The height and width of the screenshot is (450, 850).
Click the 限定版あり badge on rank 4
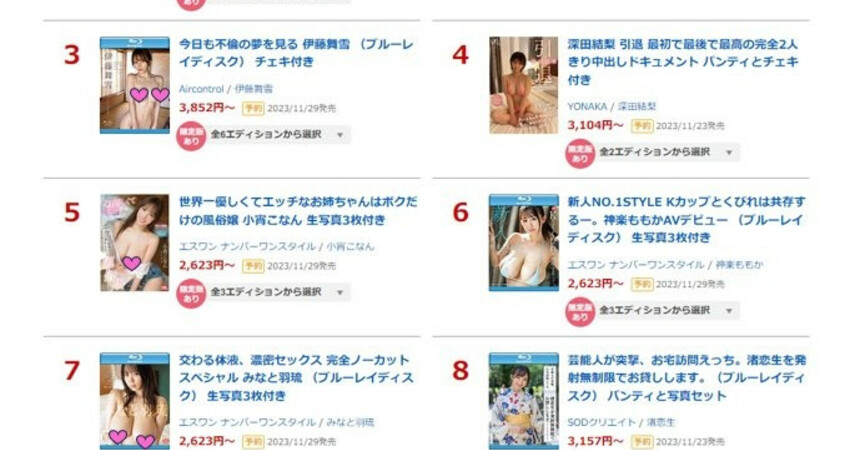[579, 154]
